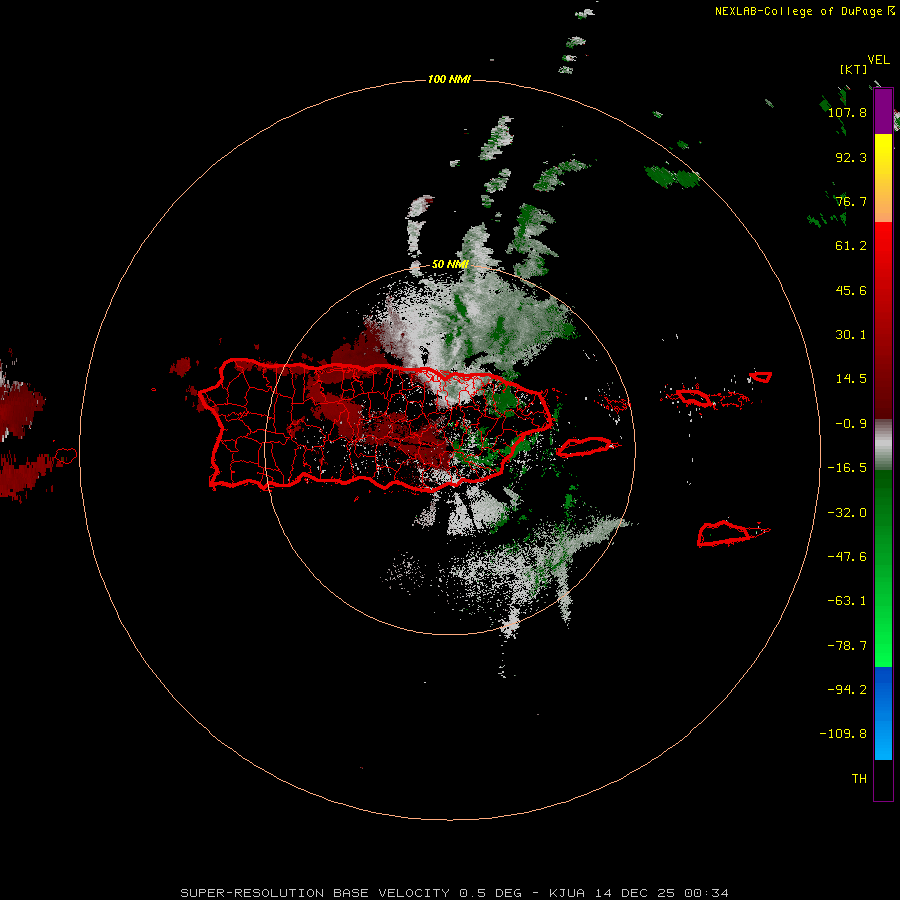The height and width of the screenshot is (900, 900).
Task: Select the -94.2 scale value
Action: point(847,690)
